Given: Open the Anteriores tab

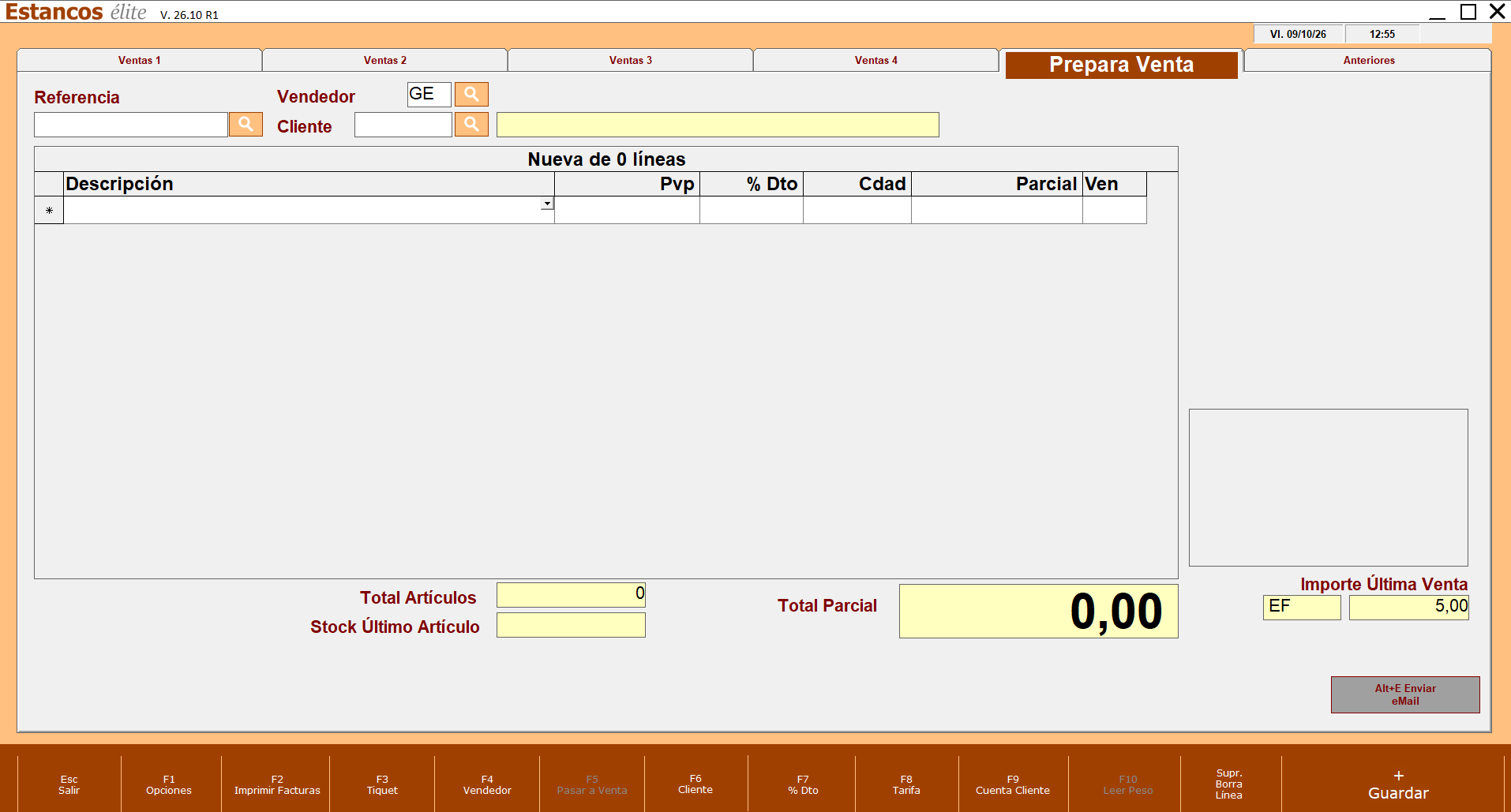Looking at the screenshot, I should pyautogui.click(x=1368, y=61).
